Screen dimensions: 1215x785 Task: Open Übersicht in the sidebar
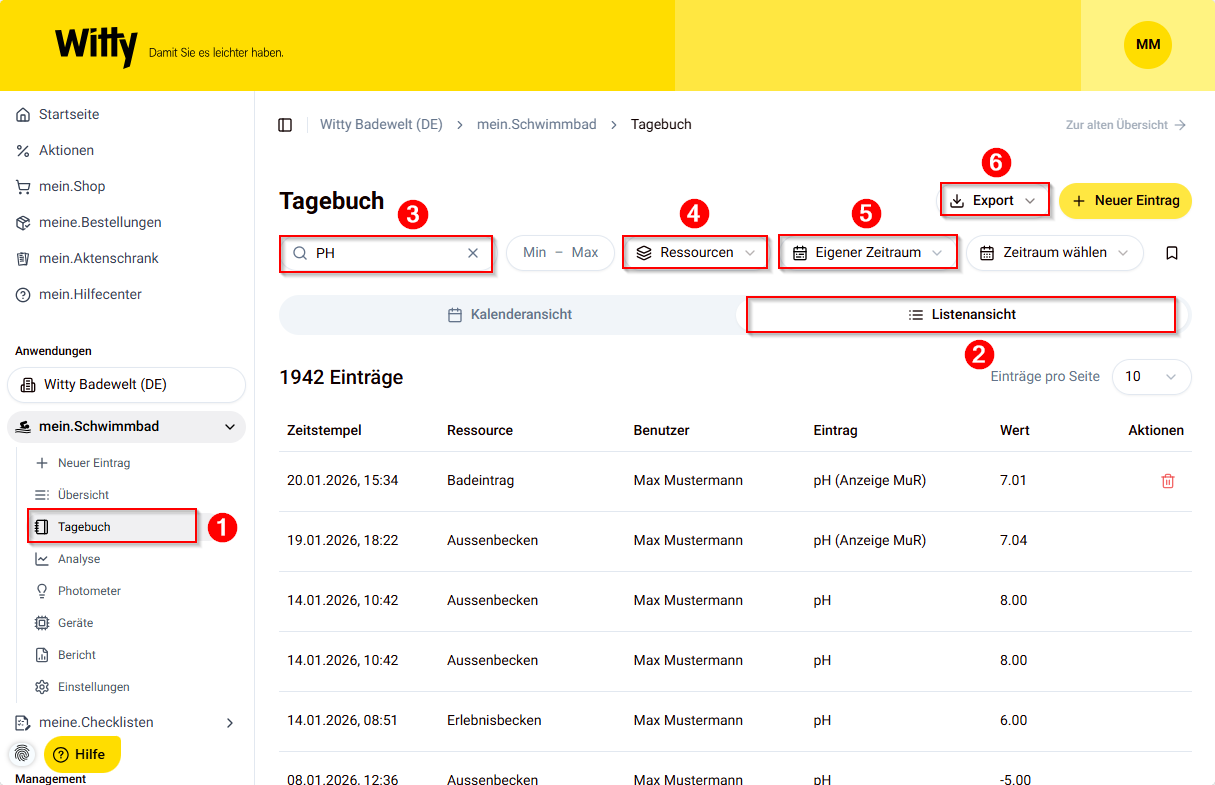(72, 495)
